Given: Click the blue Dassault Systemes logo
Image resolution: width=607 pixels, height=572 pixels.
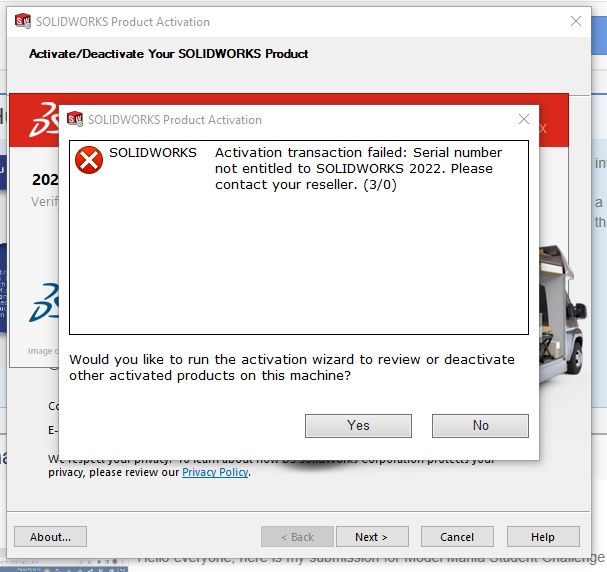Looking at the screenshot, I should click(44, 303).
